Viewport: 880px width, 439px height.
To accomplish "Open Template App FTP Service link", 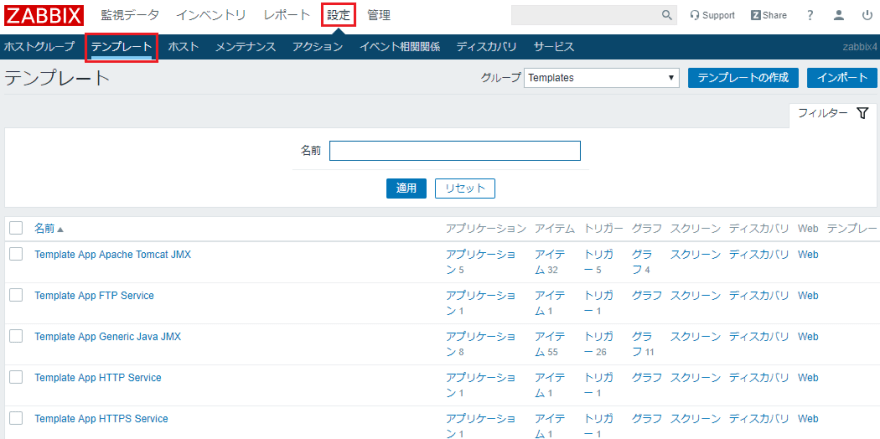I will pos(94,295).
